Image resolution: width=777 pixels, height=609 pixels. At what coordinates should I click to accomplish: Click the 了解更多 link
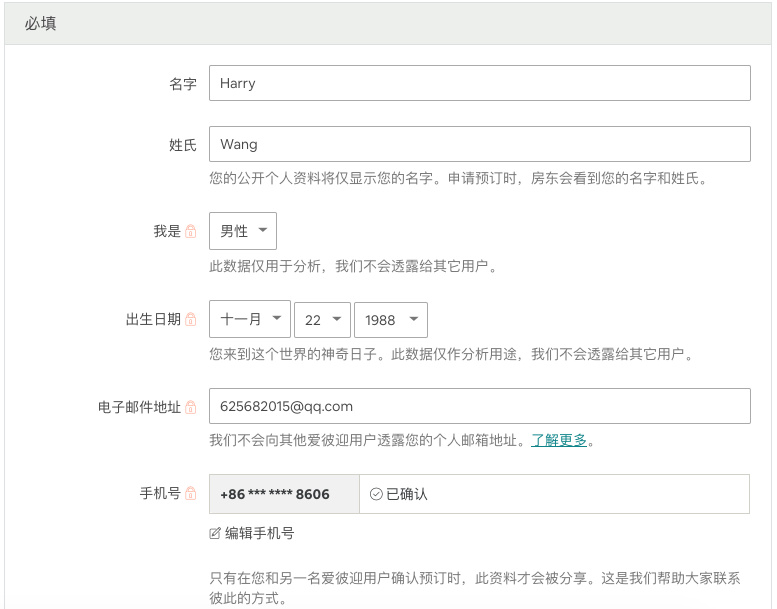coord(559,440)
